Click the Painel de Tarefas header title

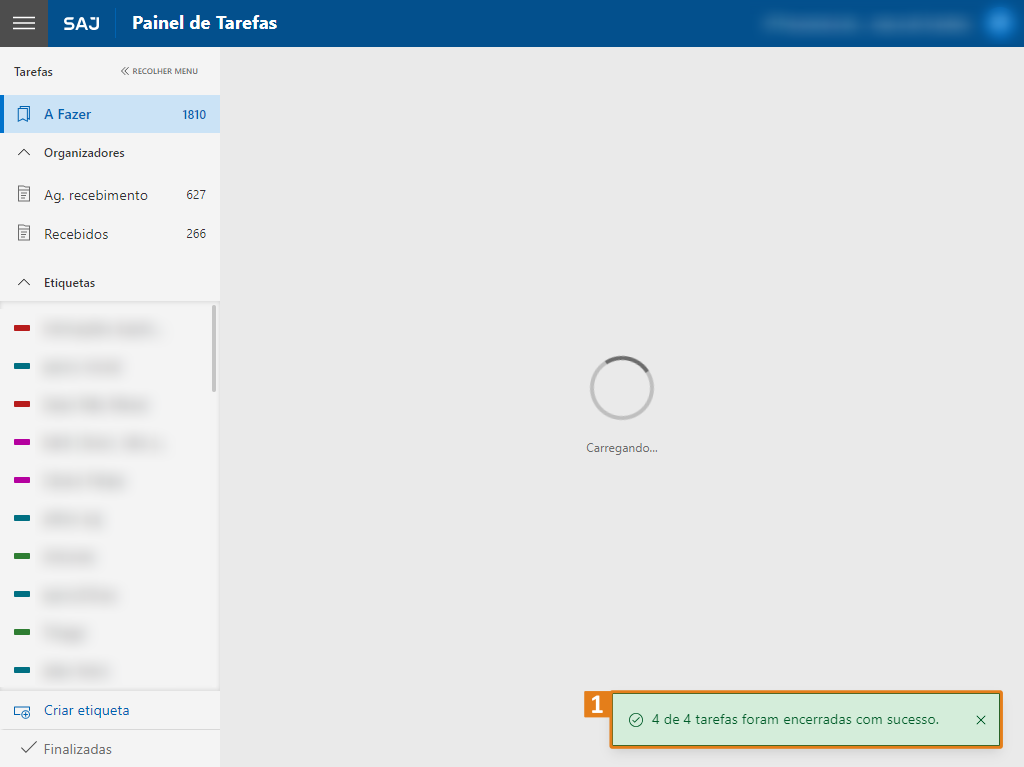coord(204,23)
